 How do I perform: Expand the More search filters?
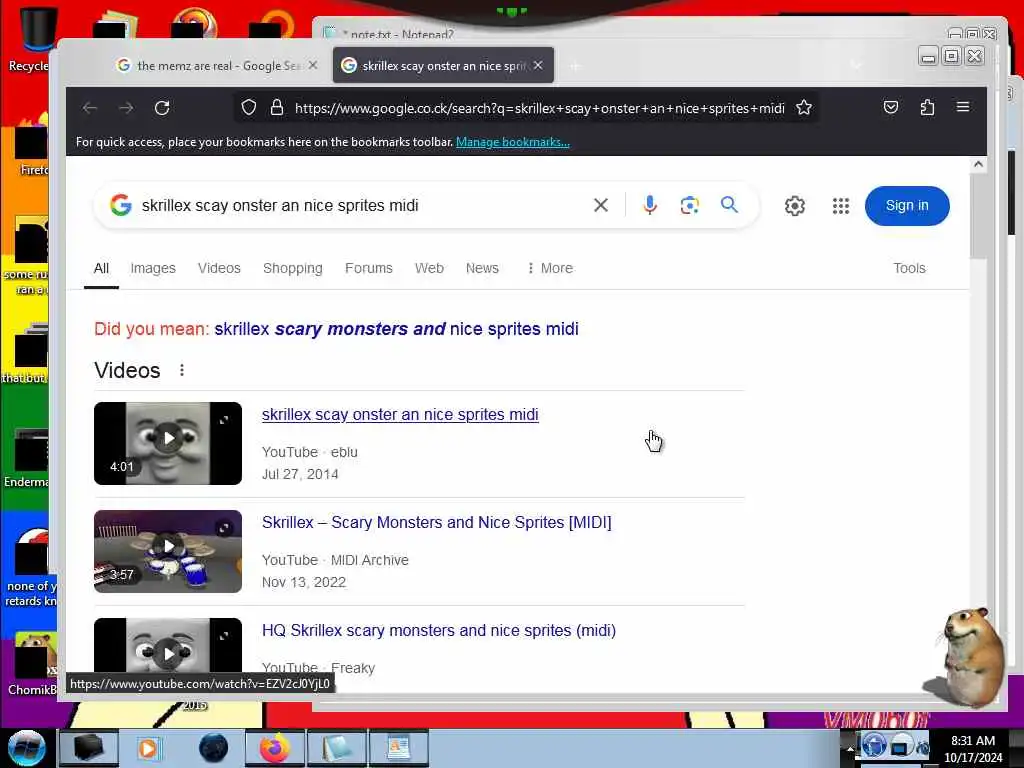tap(550, 268)
